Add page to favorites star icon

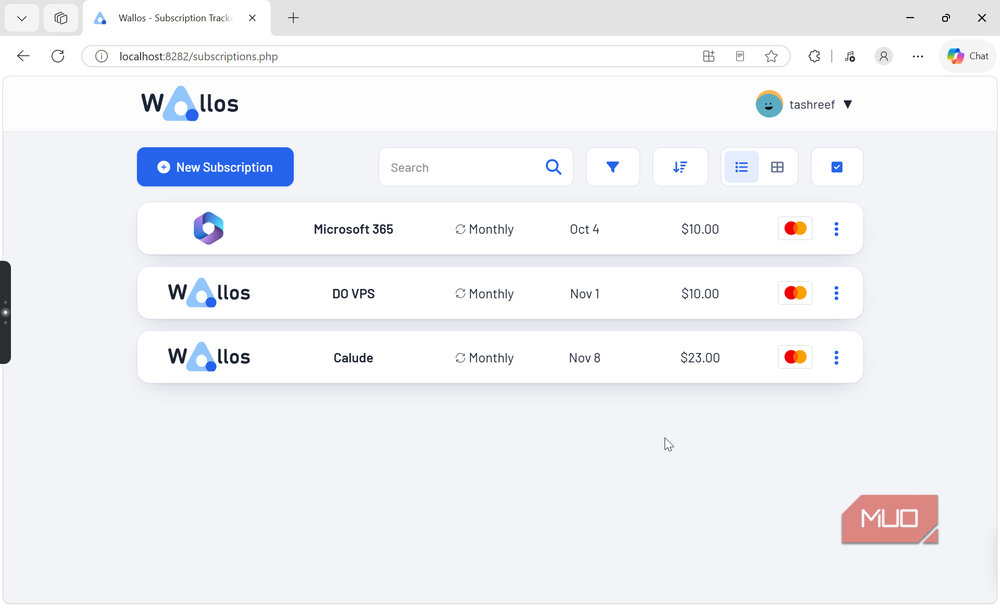point(771,56)
